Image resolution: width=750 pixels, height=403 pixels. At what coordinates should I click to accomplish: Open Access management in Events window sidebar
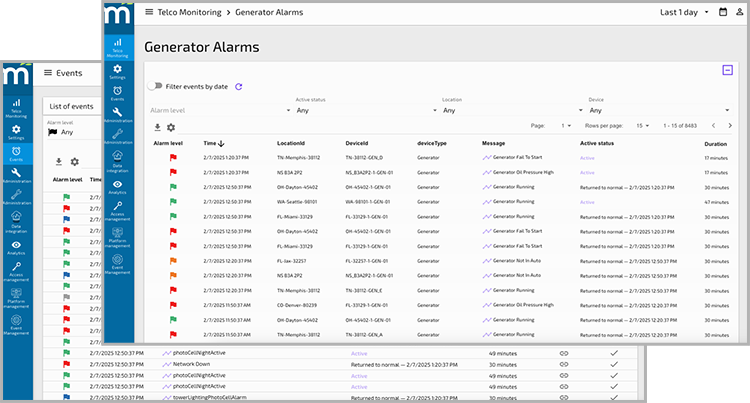point(16,272)
